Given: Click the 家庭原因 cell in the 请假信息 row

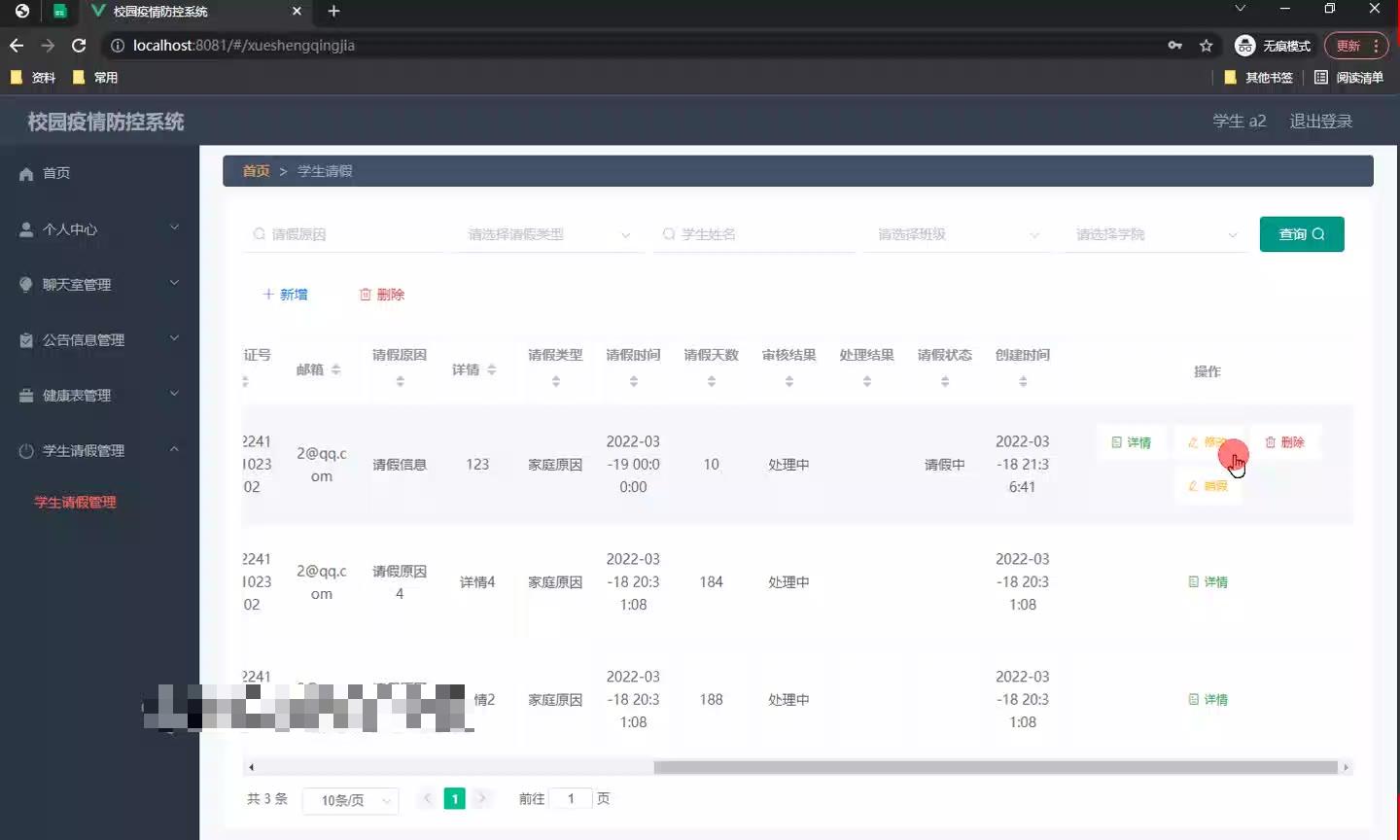Looking at the screenshot, I should coord(555,465).
